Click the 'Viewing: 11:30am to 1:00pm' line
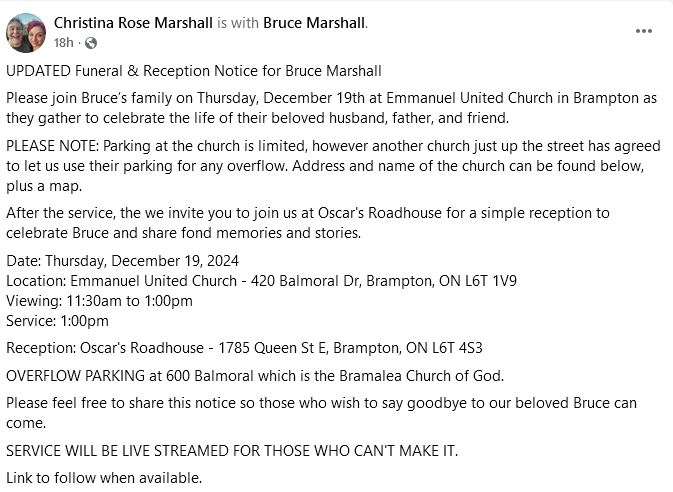Screen dimensions: 673x492 tap(99, 301)
